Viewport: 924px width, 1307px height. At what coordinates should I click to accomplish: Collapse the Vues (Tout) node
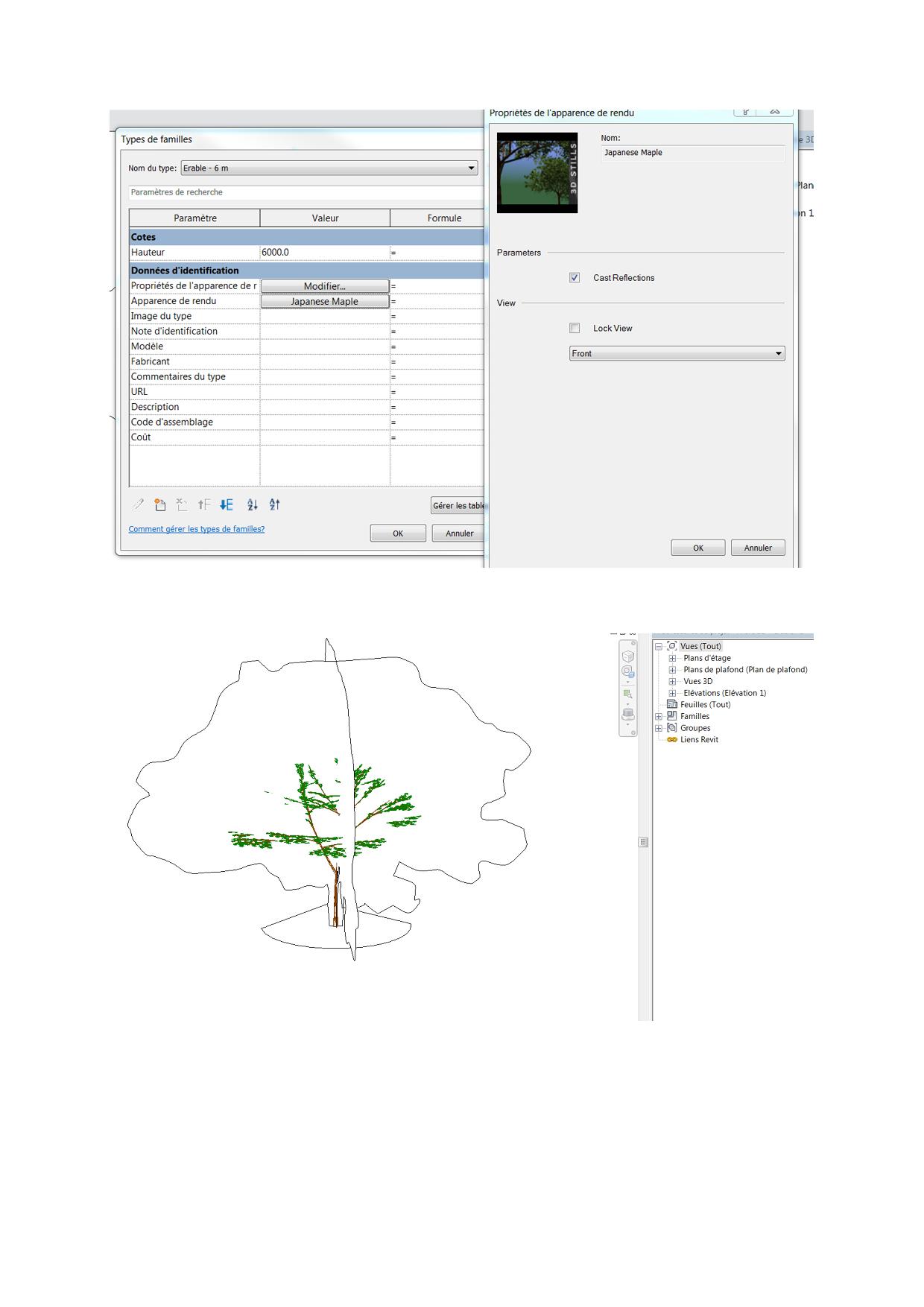659,647
